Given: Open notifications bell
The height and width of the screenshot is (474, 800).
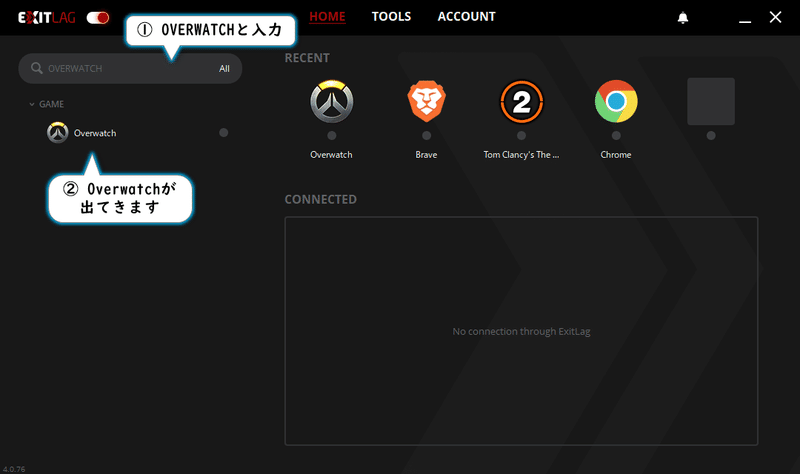Looking at the screenshot, I should pyautogui.click(x=683, y=18).
